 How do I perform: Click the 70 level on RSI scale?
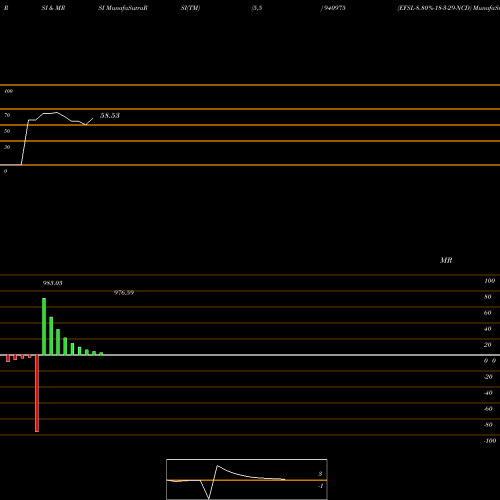(7, 115)
